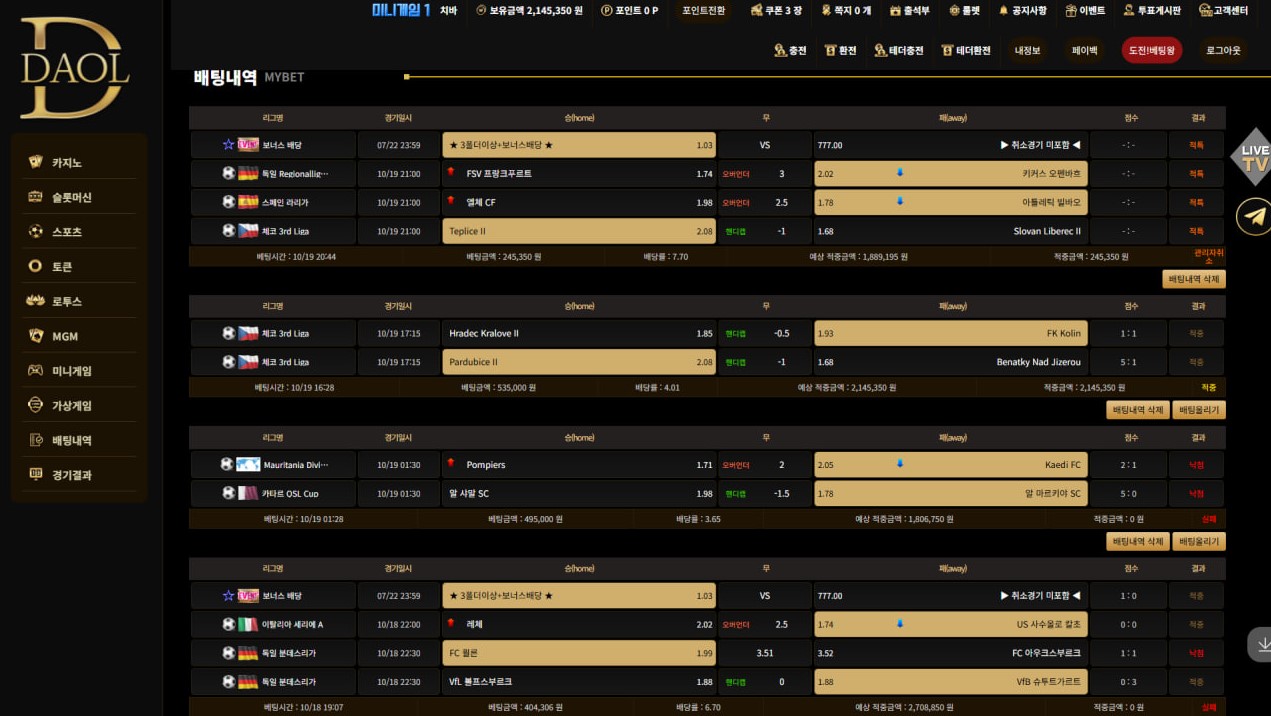The image size is (1271, 716).
Task: Select the Teplice II home bet cell
Action: click(579, 231)
